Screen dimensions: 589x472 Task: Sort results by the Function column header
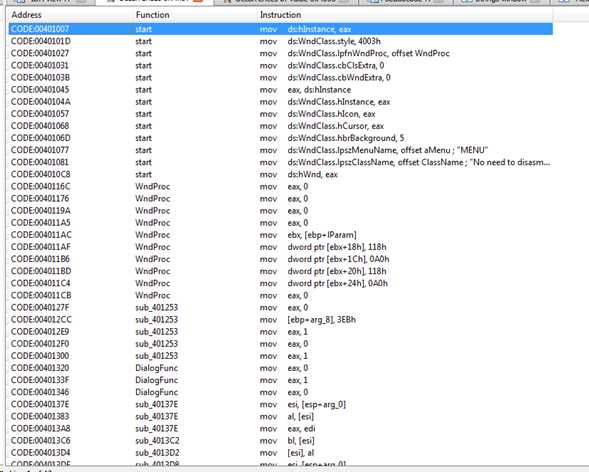click(x=152, y=15)
